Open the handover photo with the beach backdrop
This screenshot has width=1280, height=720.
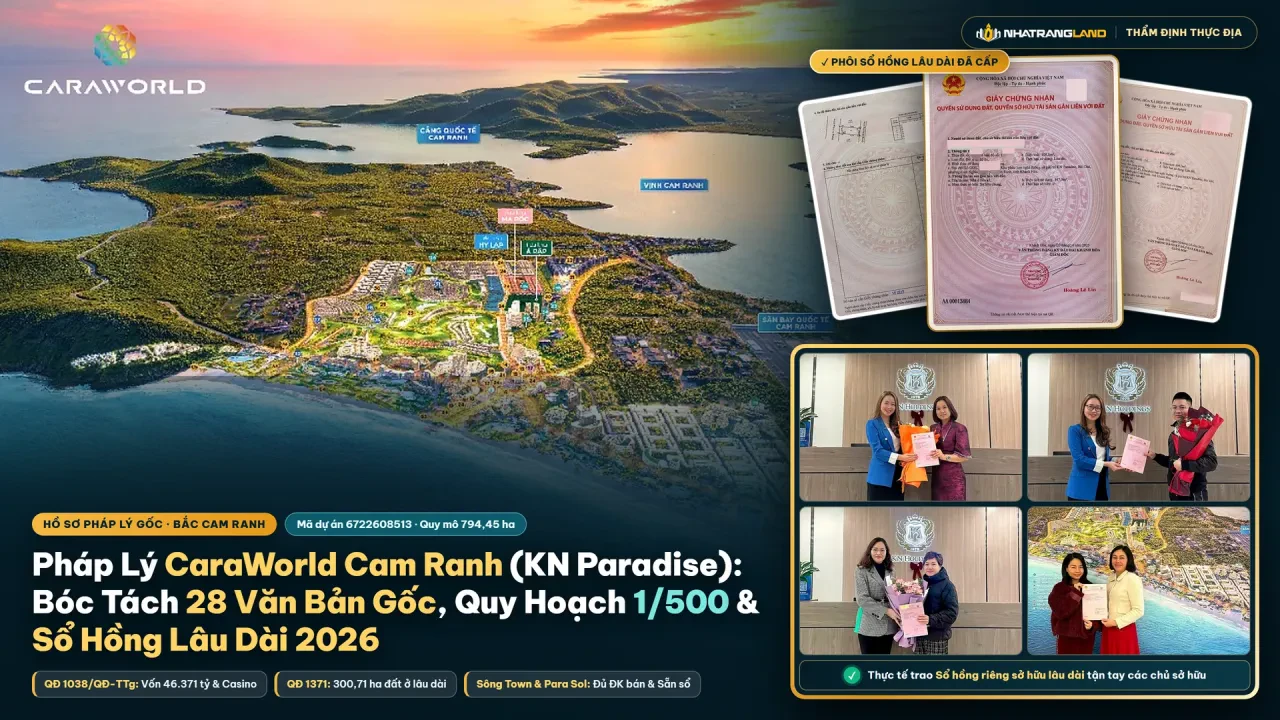click(1138, 581)
